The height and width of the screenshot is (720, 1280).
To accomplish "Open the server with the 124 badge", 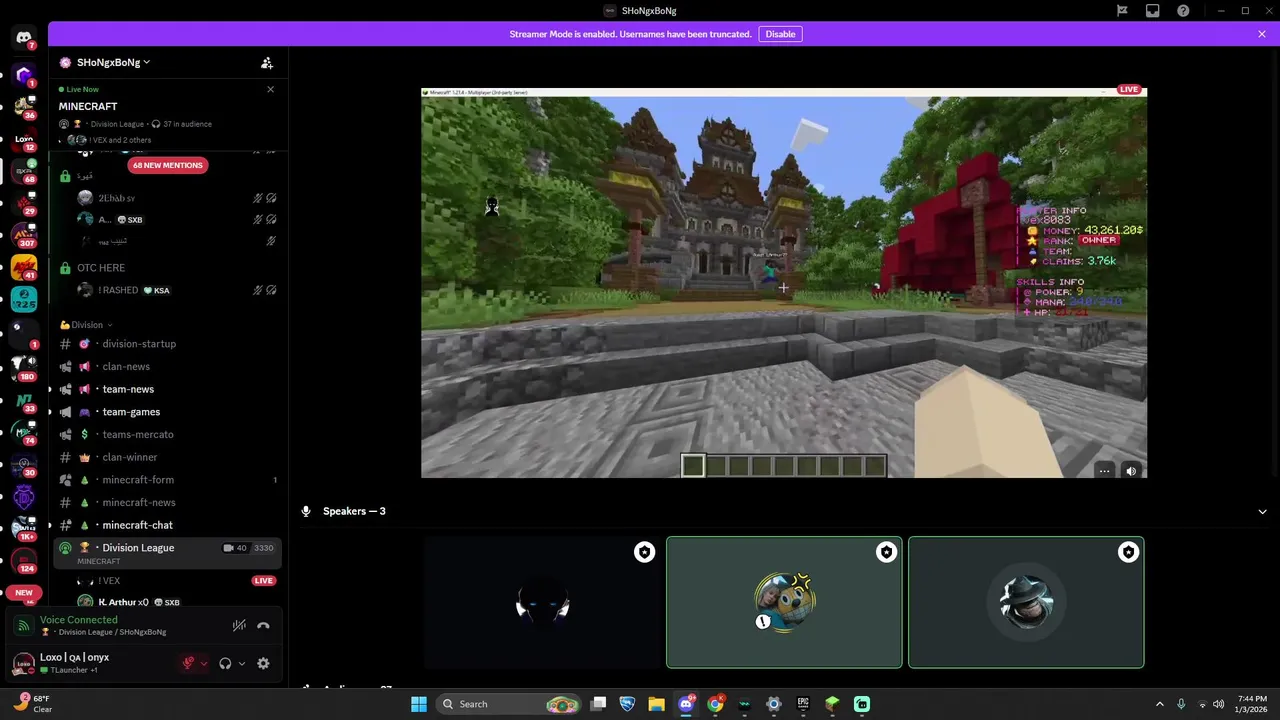I will 24,561.
